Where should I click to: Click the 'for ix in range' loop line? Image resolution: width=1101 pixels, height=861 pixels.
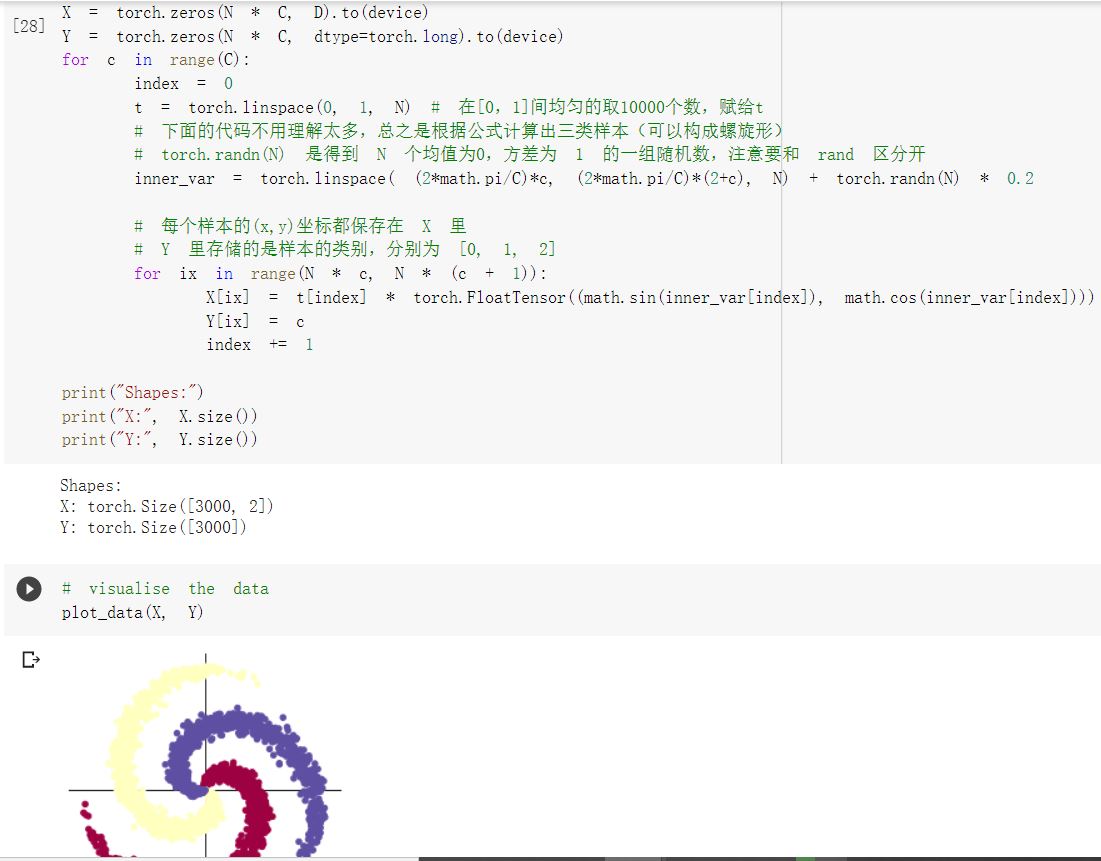point(341,273)
